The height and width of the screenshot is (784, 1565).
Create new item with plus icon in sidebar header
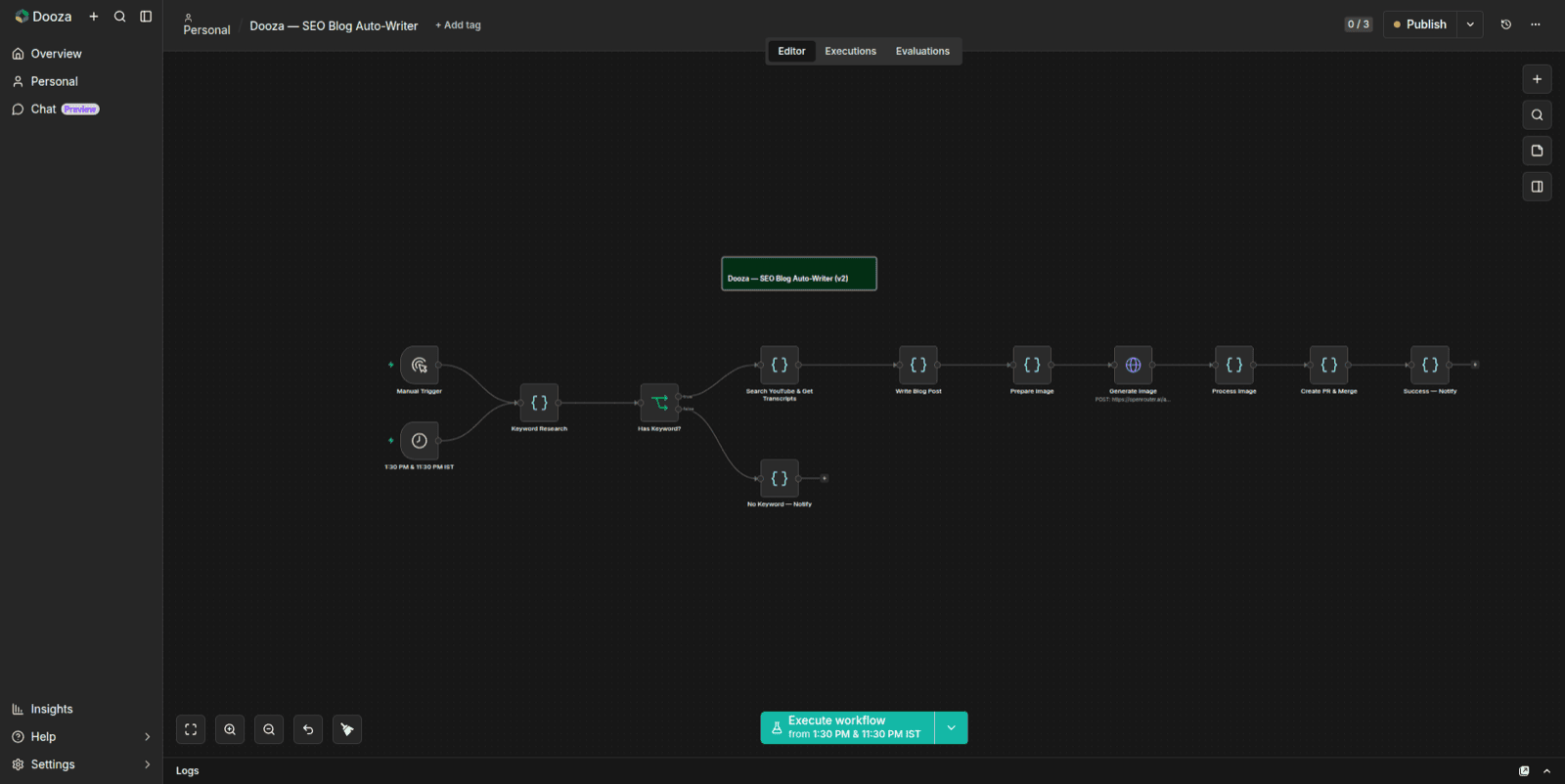pos(94,17)
